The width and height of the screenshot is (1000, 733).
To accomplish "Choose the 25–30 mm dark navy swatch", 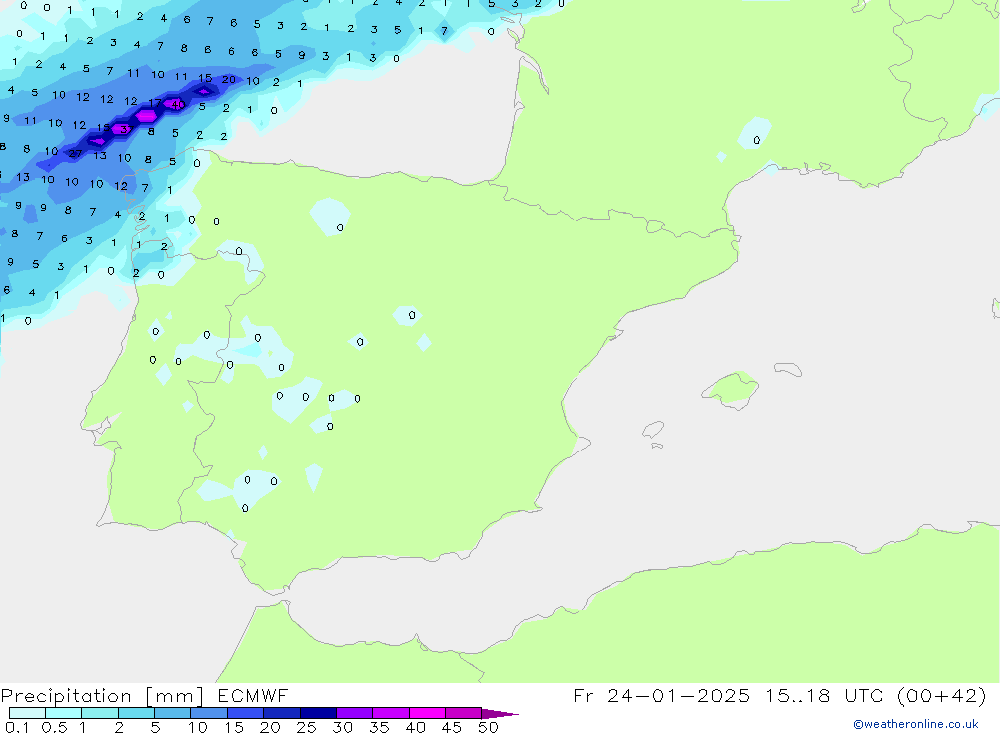I will pos(318,713).
